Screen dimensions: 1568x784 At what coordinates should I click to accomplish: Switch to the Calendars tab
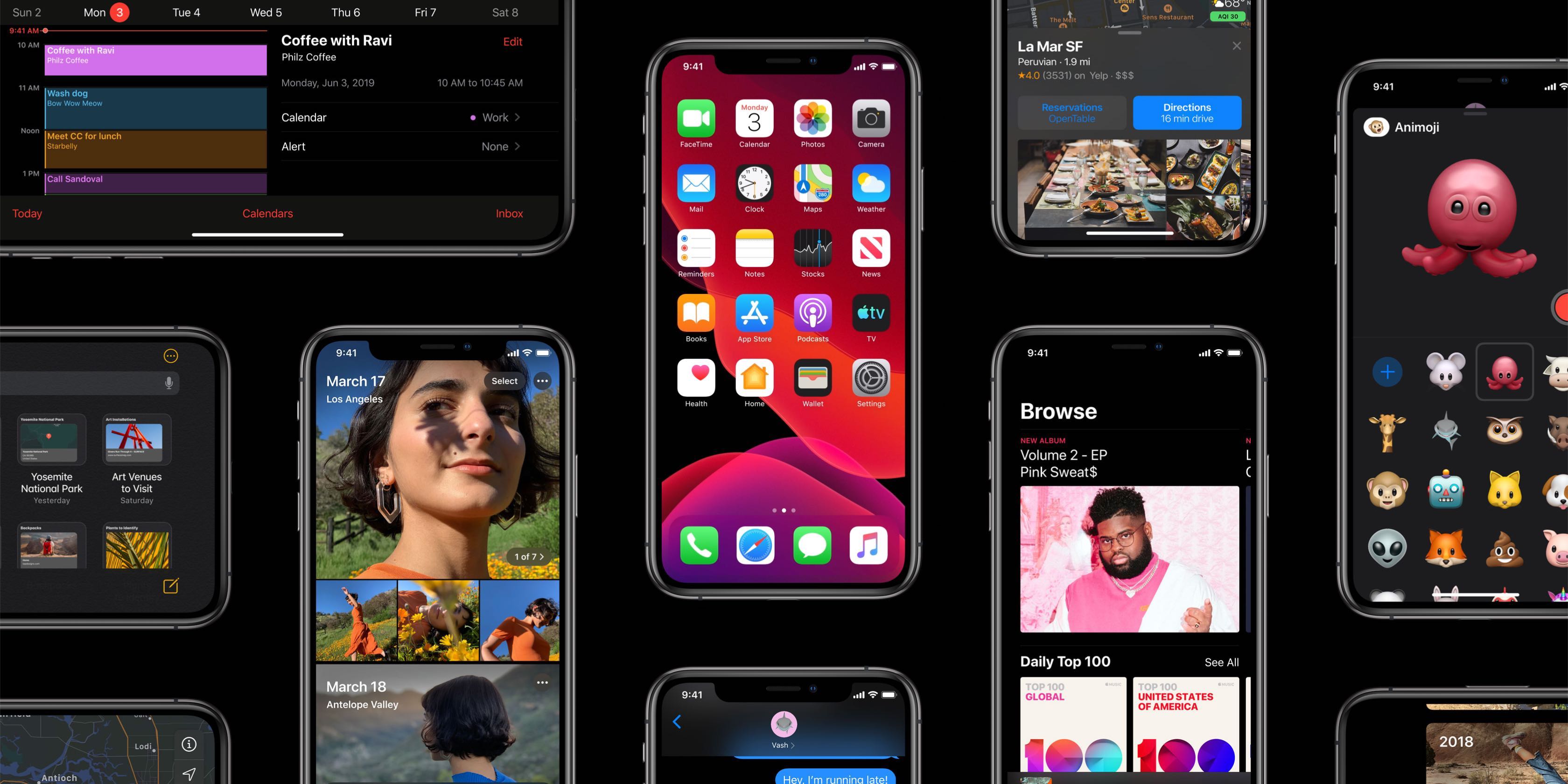267,213
